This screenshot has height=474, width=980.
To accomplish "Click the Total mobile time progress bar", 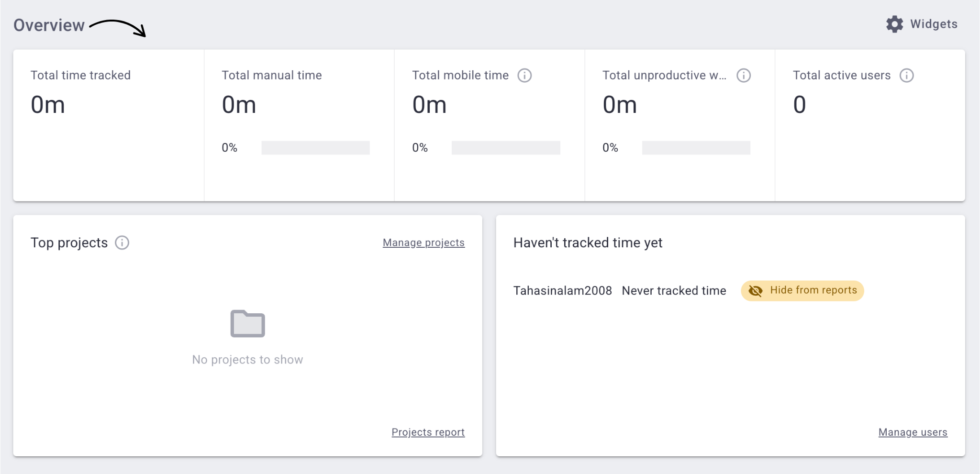I will pos(505,147).
